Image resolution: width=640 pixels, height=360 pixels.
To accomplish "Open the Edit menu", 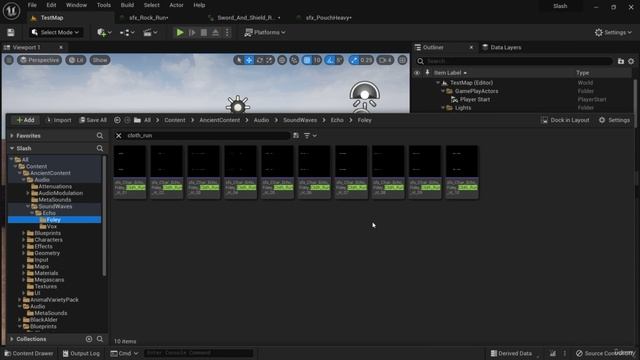I will (51, 5).
